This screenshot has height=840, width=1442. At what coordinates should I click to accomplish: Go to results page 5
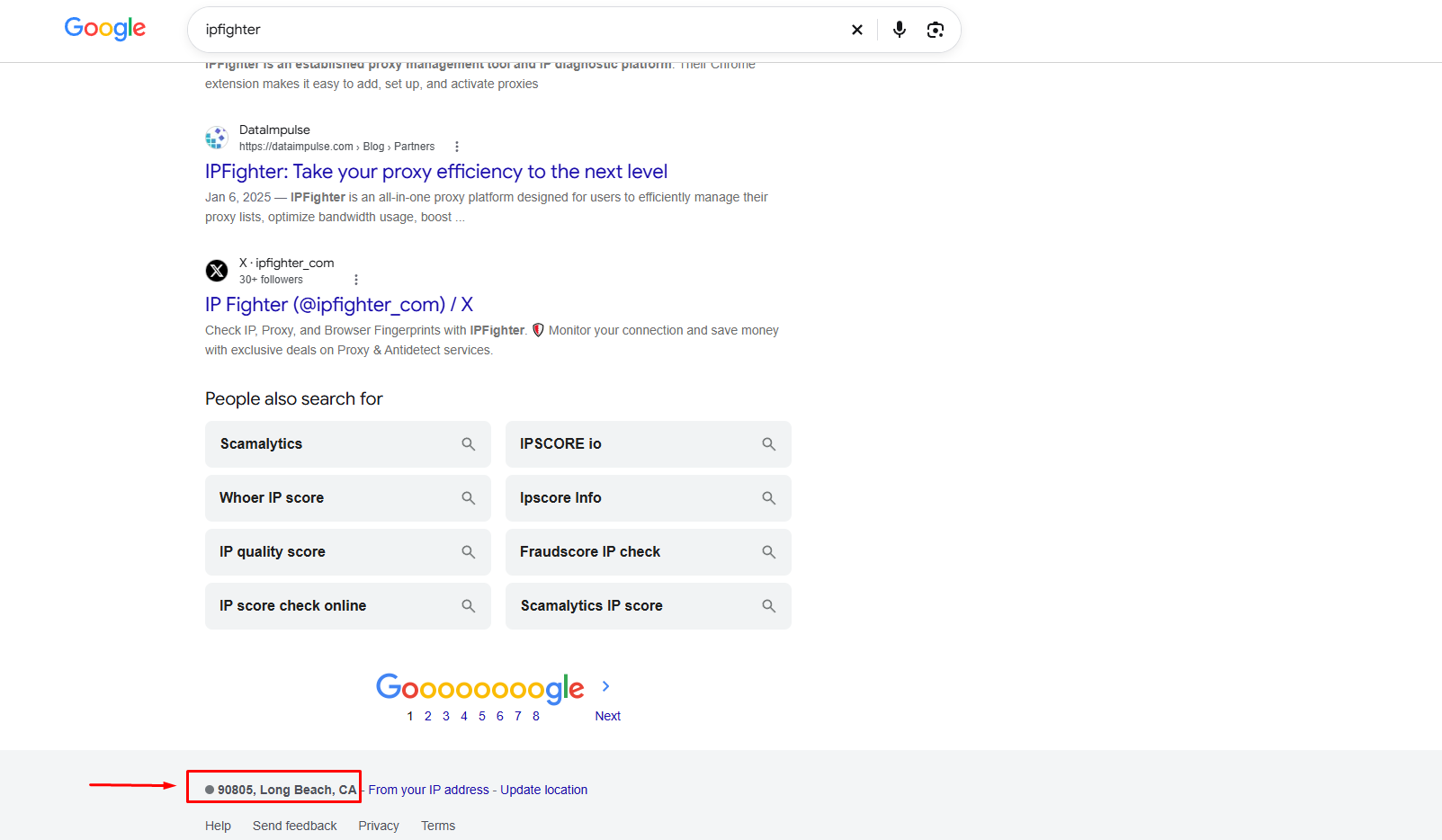coord(482,716)
